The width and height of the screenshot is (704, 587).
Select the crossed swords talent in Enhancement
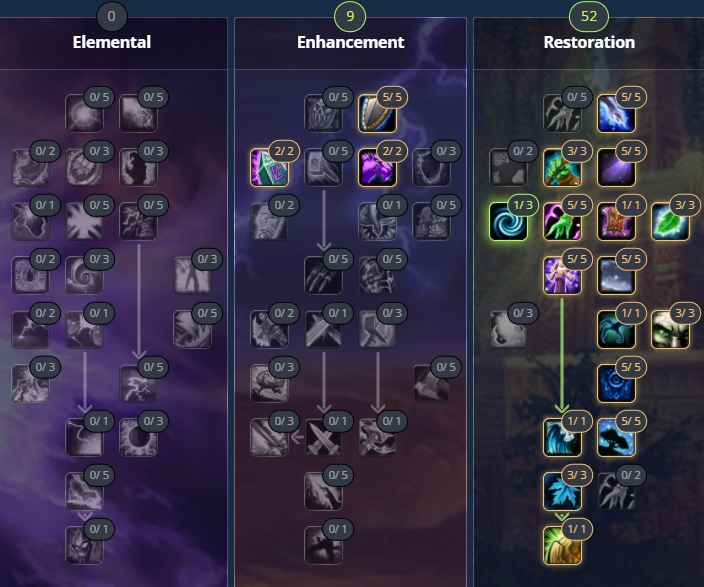pos(323,437)
